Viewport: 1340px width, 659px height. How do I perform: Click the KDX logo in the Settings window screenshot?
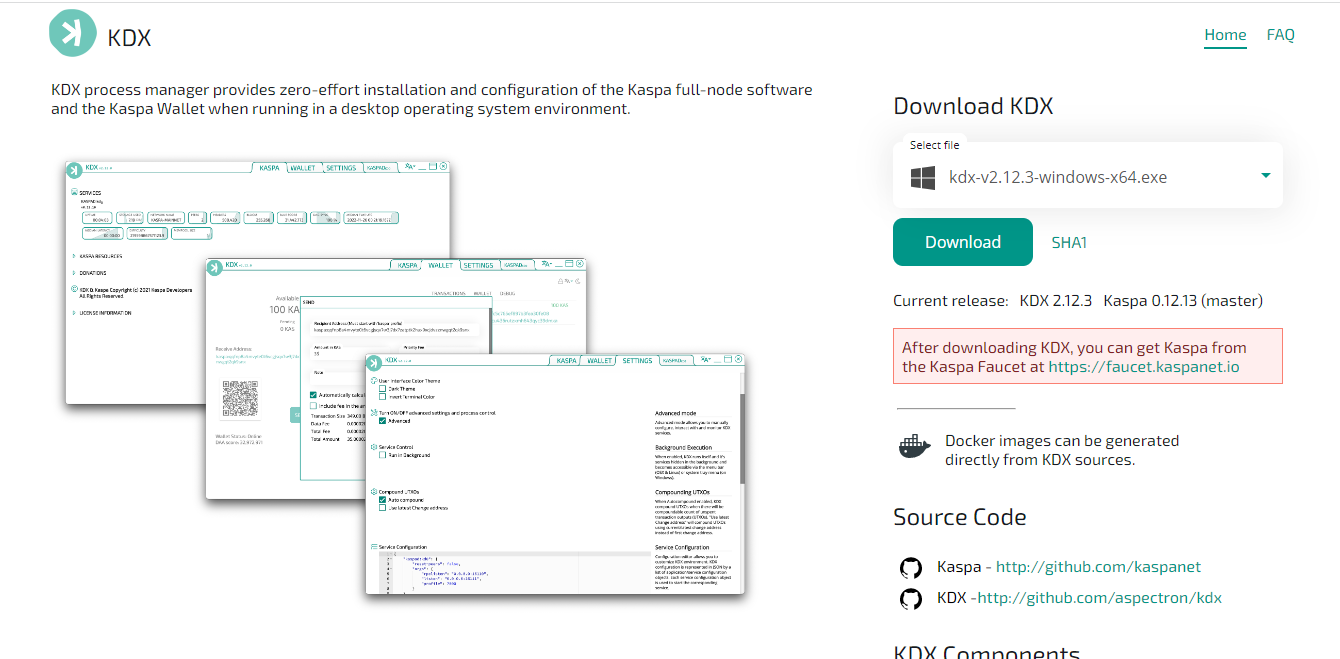(375, 361)
